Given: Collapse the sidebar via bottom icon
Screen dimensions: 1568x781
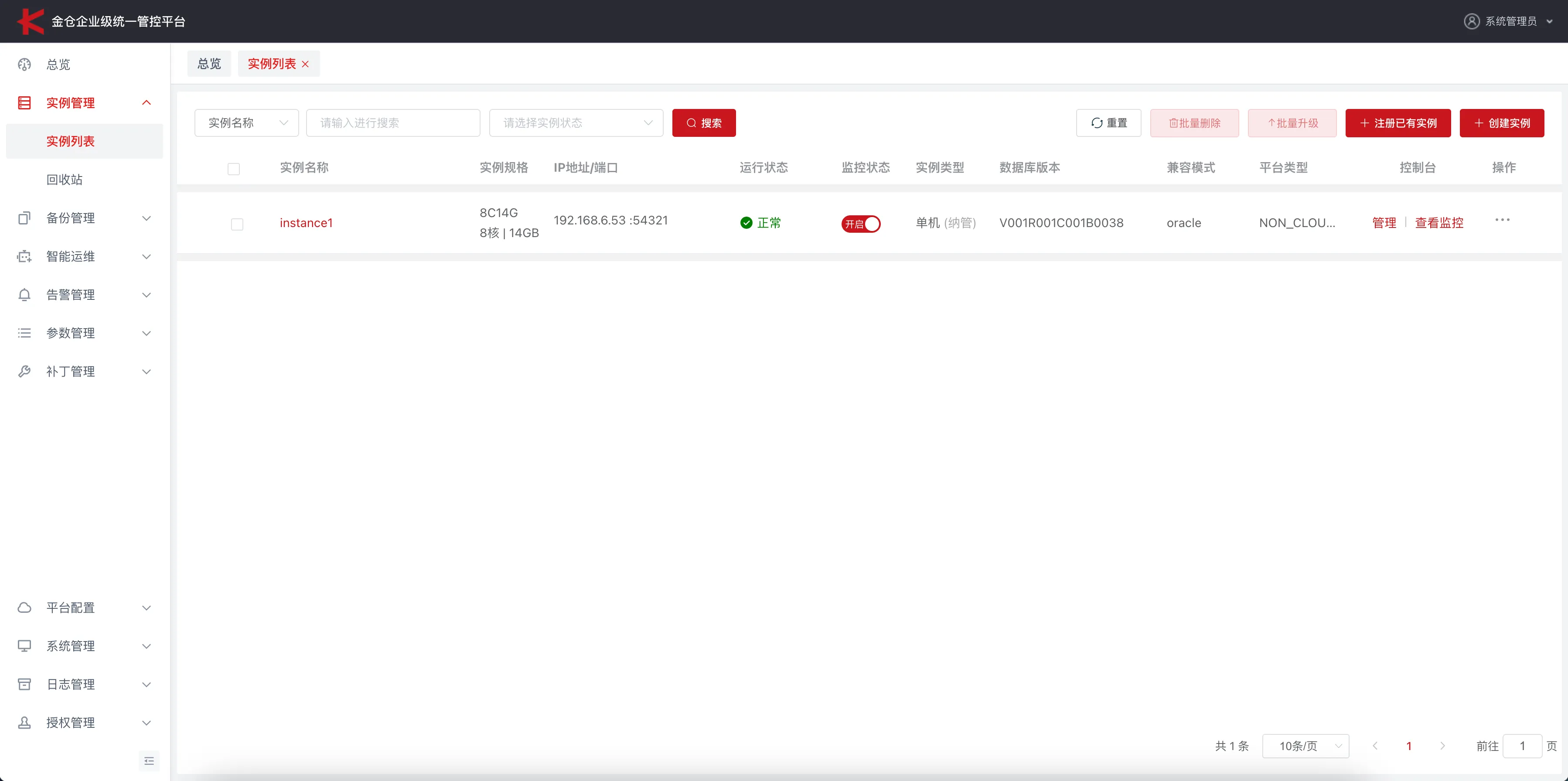Looking at the screenshot, I should [149, 761].
